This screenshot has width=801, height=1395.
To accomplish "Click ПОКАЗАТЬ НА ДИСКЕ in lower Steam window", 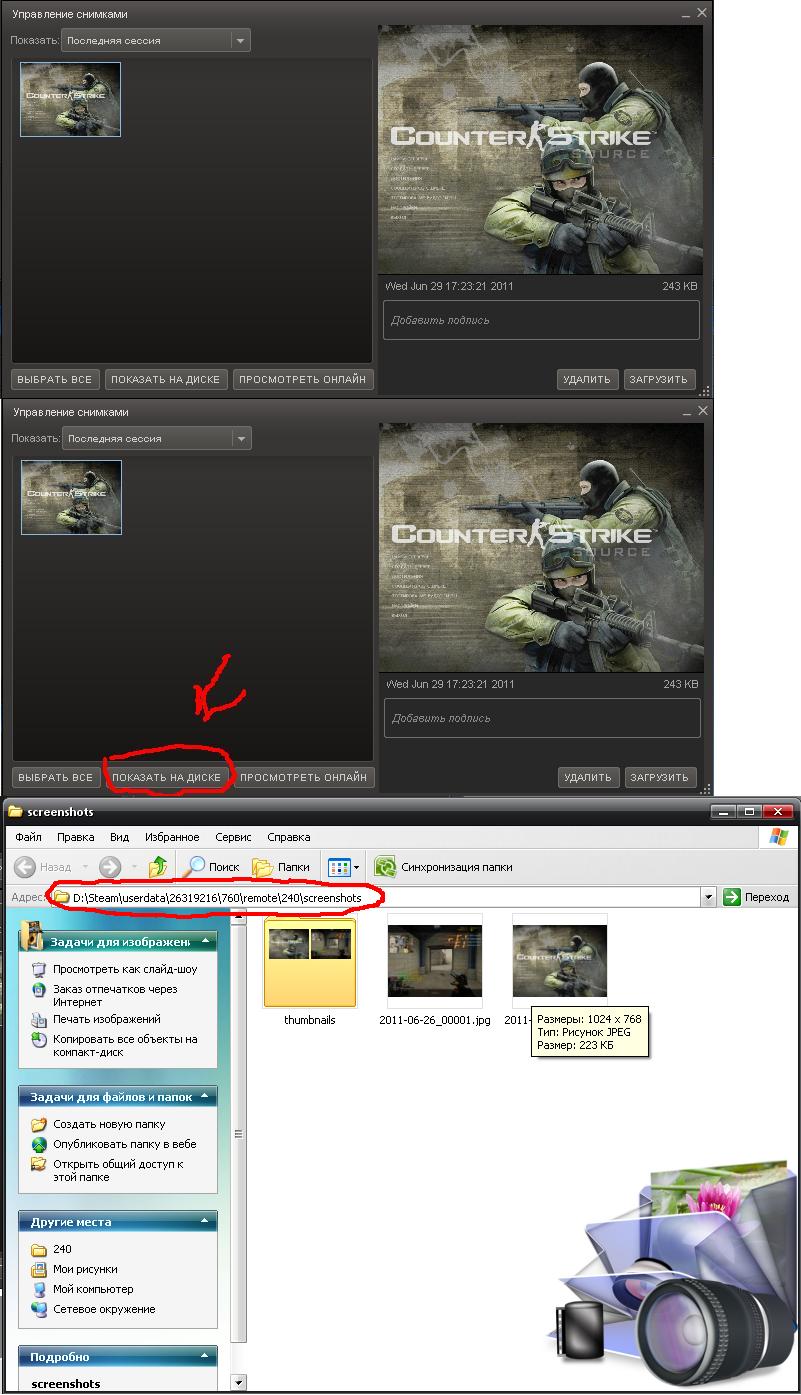I will pos(166,777).
